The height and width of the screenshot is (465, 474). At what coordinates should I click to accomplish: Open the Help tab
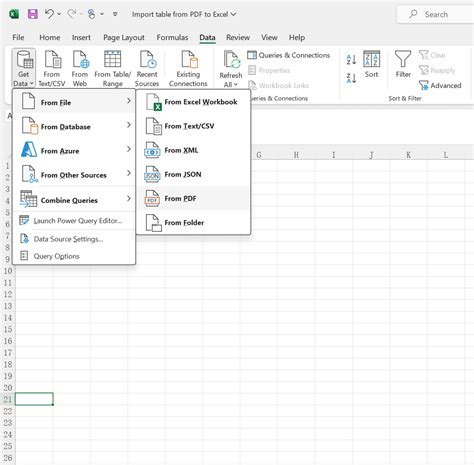[297, 37]
